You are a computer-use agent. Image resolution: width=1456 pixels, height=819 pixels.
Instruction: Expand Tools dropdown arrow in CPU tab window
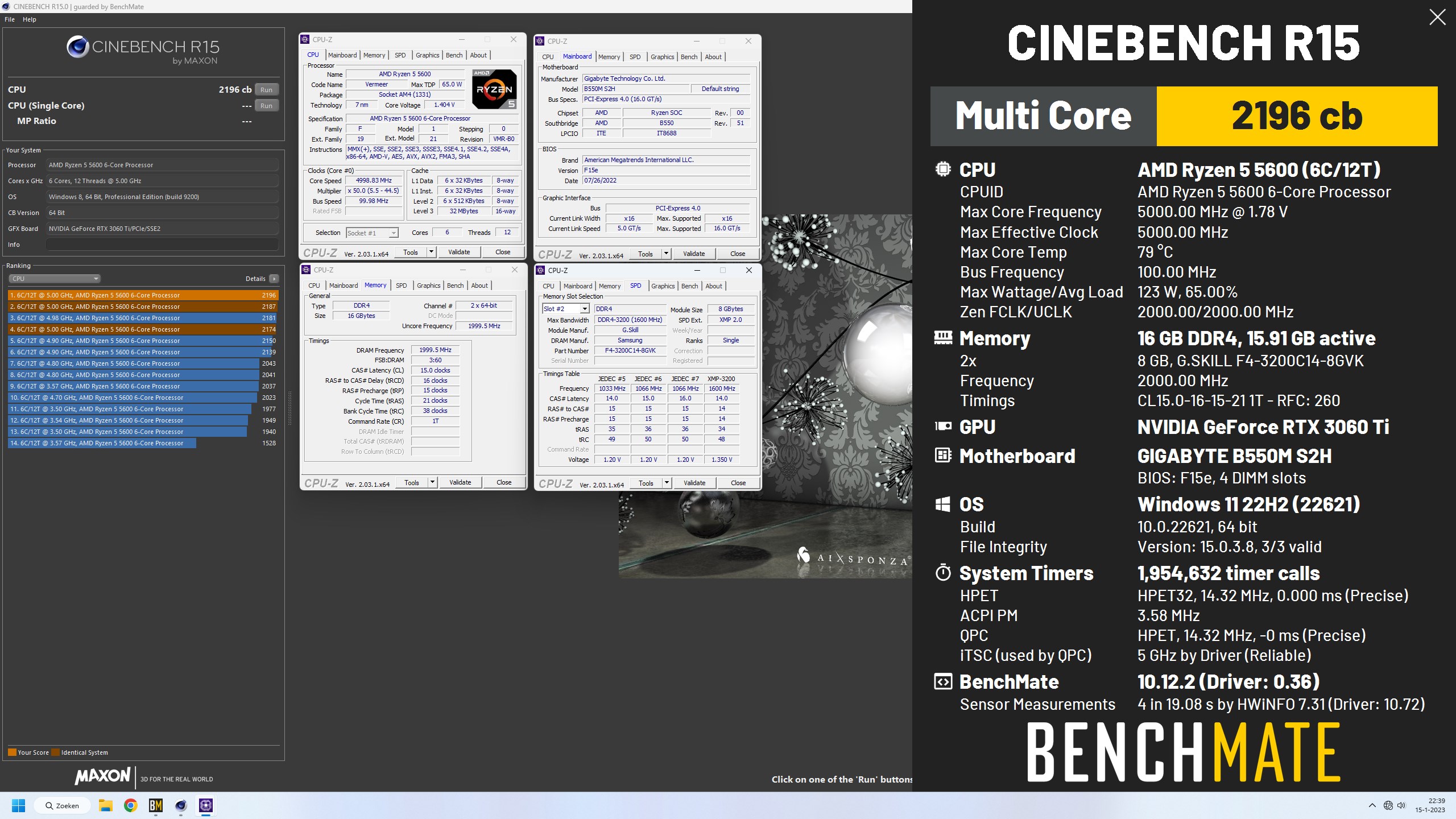coord(431,252)
